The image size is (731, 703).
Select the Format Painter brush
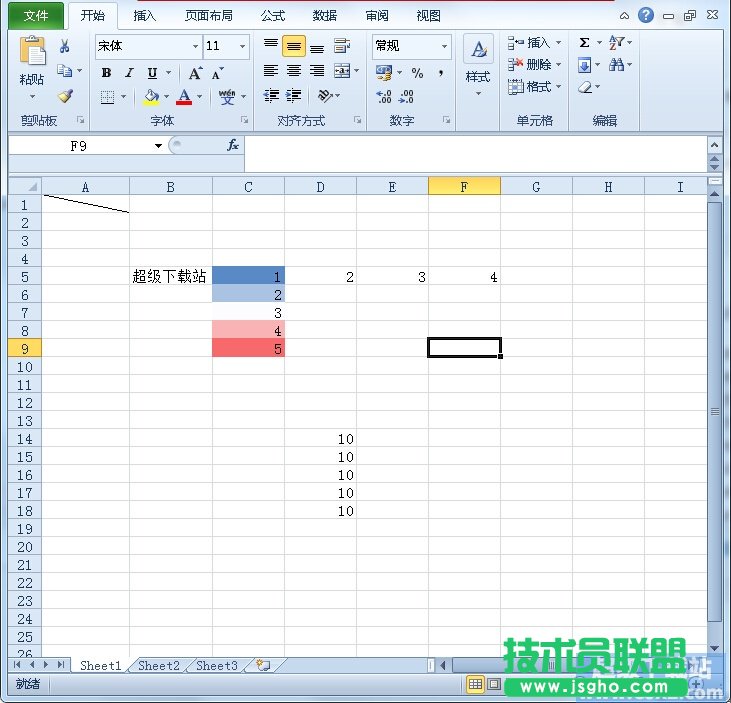click(x=65, y=96)
